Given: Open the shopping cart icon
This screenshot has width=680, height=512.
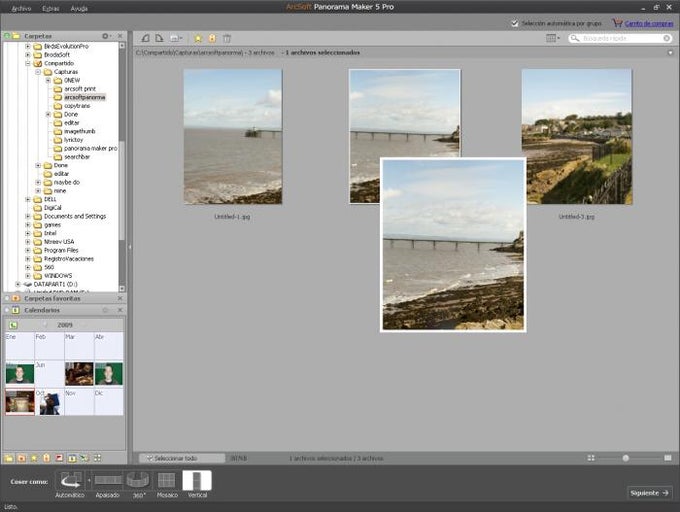Looking at the screenshot, I should [617, 23].
